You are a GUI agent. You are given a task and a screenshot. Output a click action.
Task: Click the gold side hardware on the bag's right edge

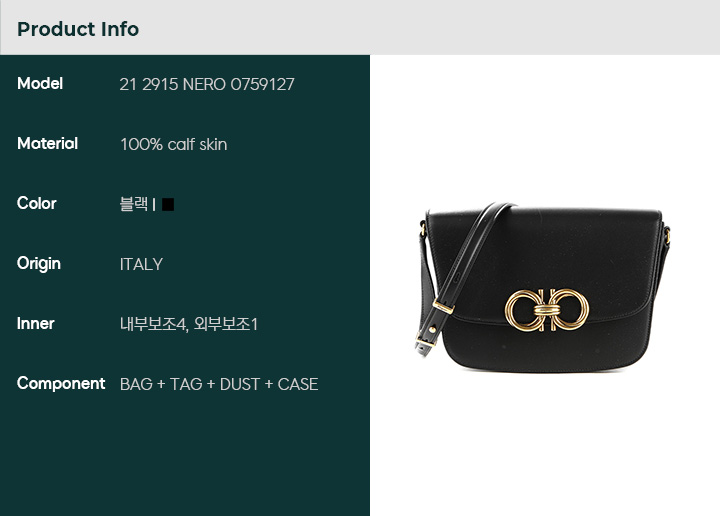(x=667, y=236)
